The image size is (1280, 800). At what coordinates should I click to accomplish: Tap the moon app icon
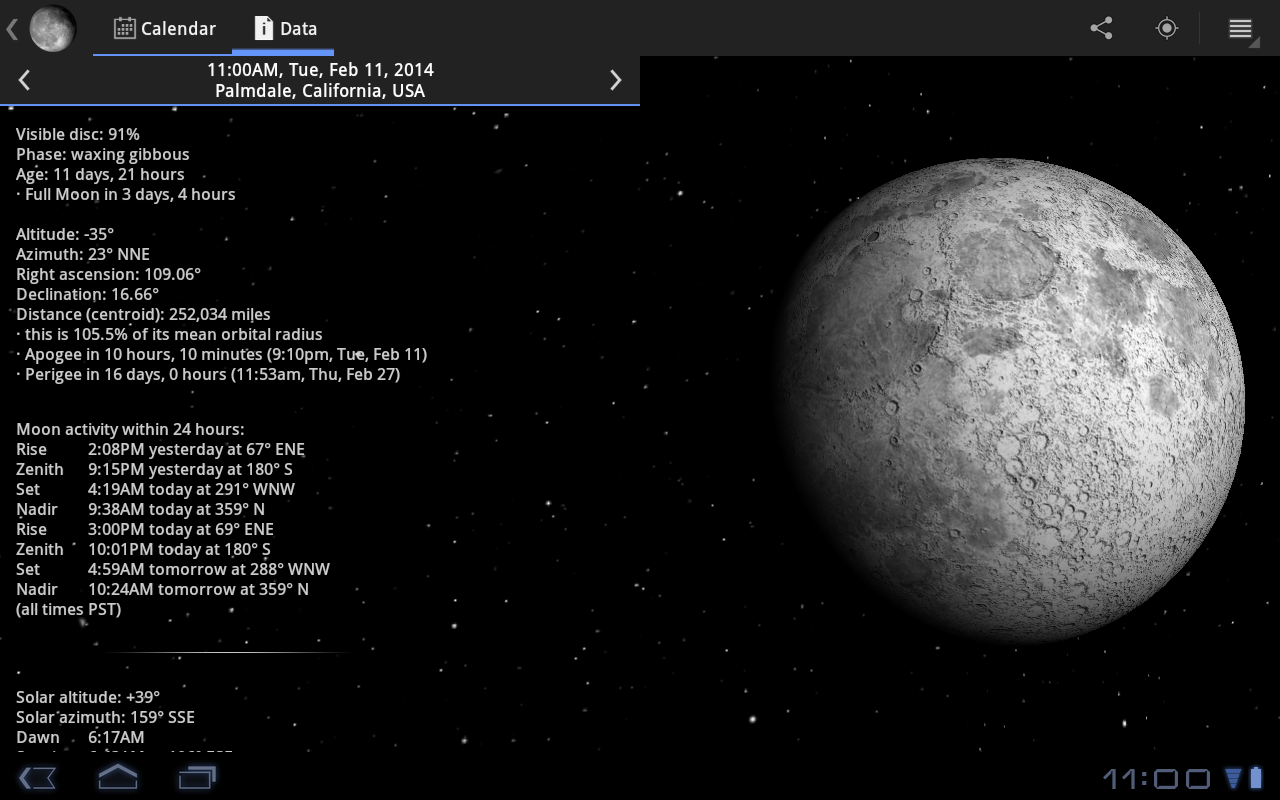coord(53,28)
